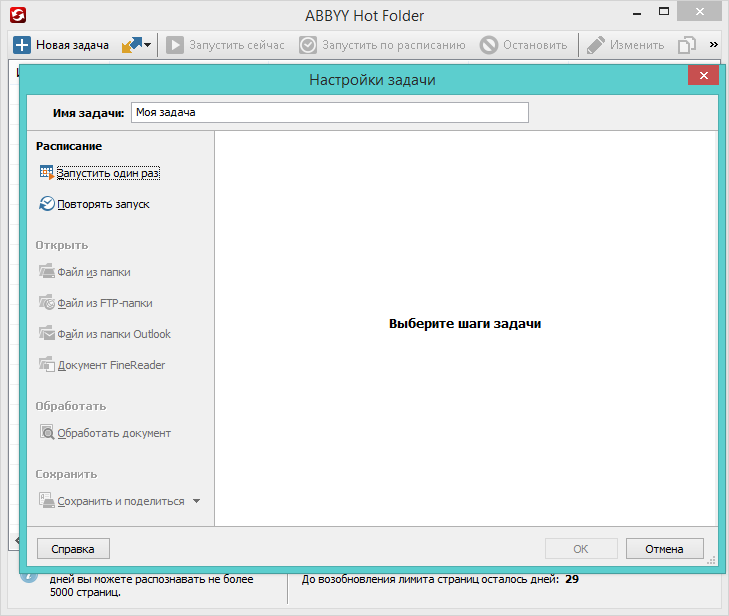Click the Outlook mail folder icon
The image size is (729, 616).
pos(46,333)
